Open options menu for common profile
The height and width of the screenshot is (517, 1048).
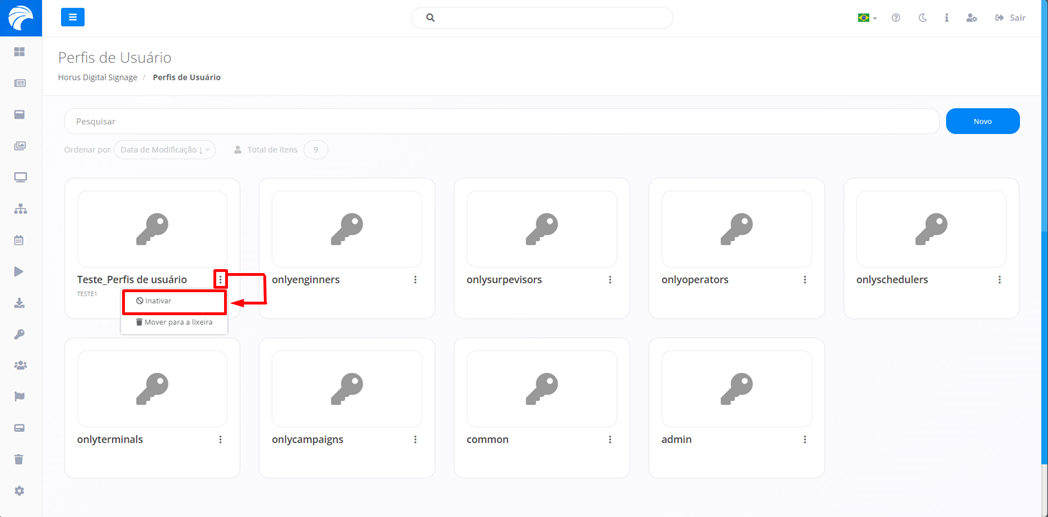click(x=610, y=440)
